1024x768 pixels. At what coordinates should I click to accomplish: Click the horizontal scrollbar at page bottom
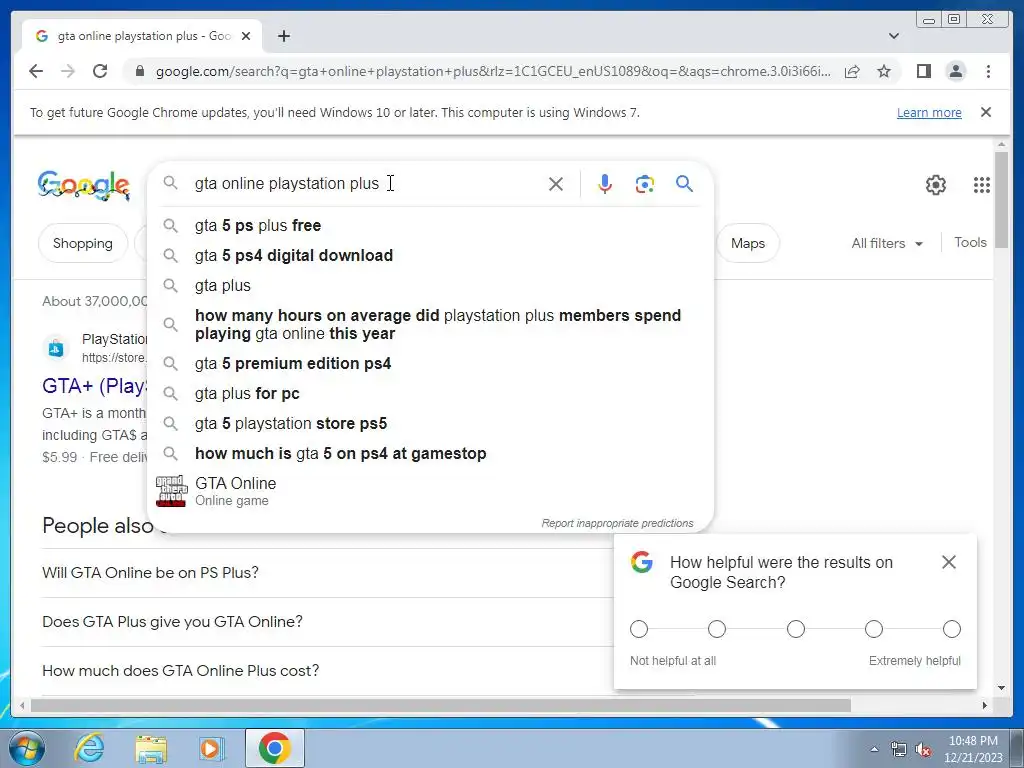pyautogui.click(x=441, y=705)
